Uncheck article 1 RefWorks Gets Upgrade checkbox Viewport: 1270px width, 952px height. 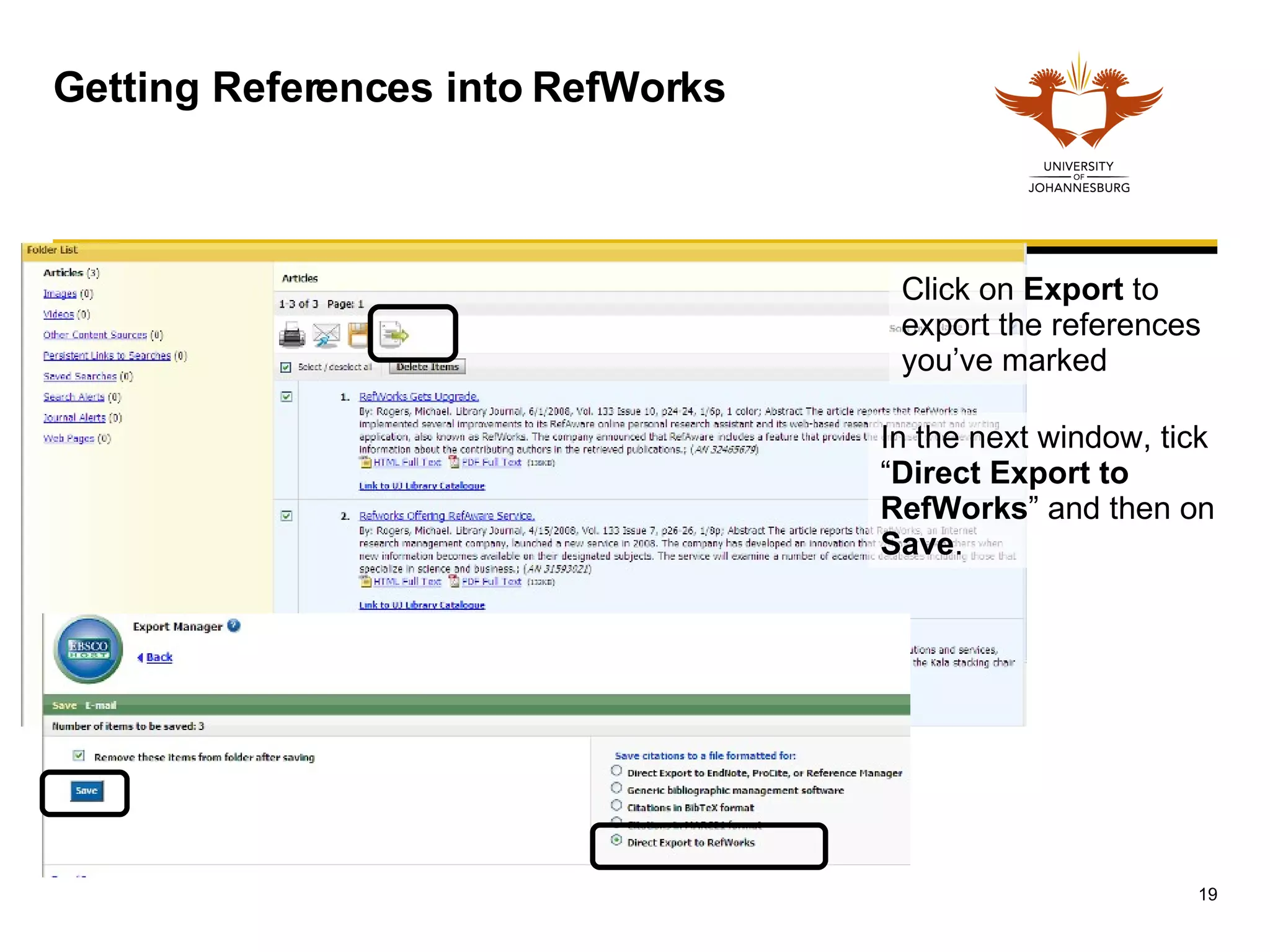point(286,397)
